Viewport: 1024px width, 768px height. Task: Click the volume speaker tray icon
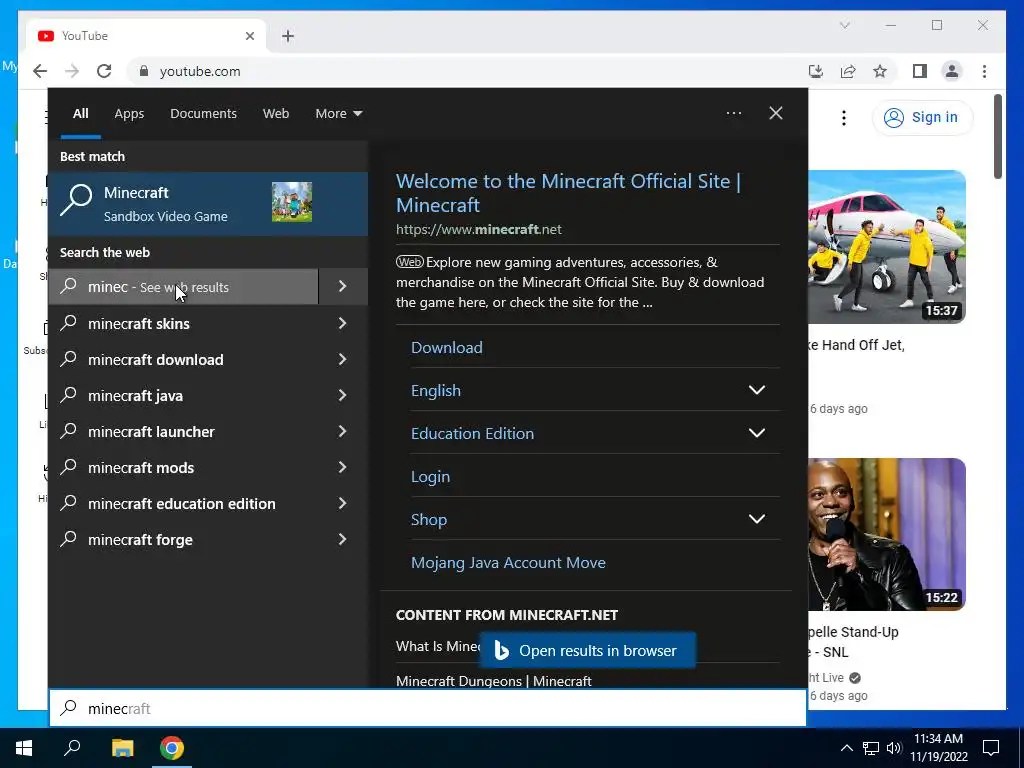[x=894, y=748]
